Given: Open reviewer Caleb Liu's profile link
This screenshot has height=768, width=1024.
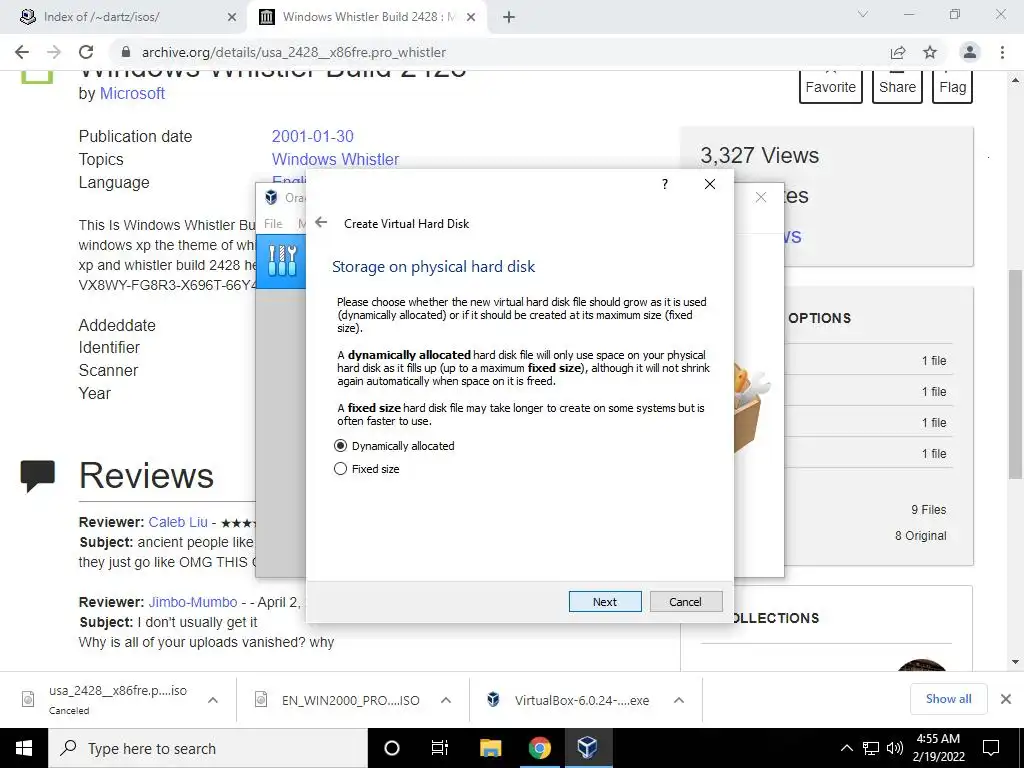Looking at the screenshot, I should (x=178, y=522).
